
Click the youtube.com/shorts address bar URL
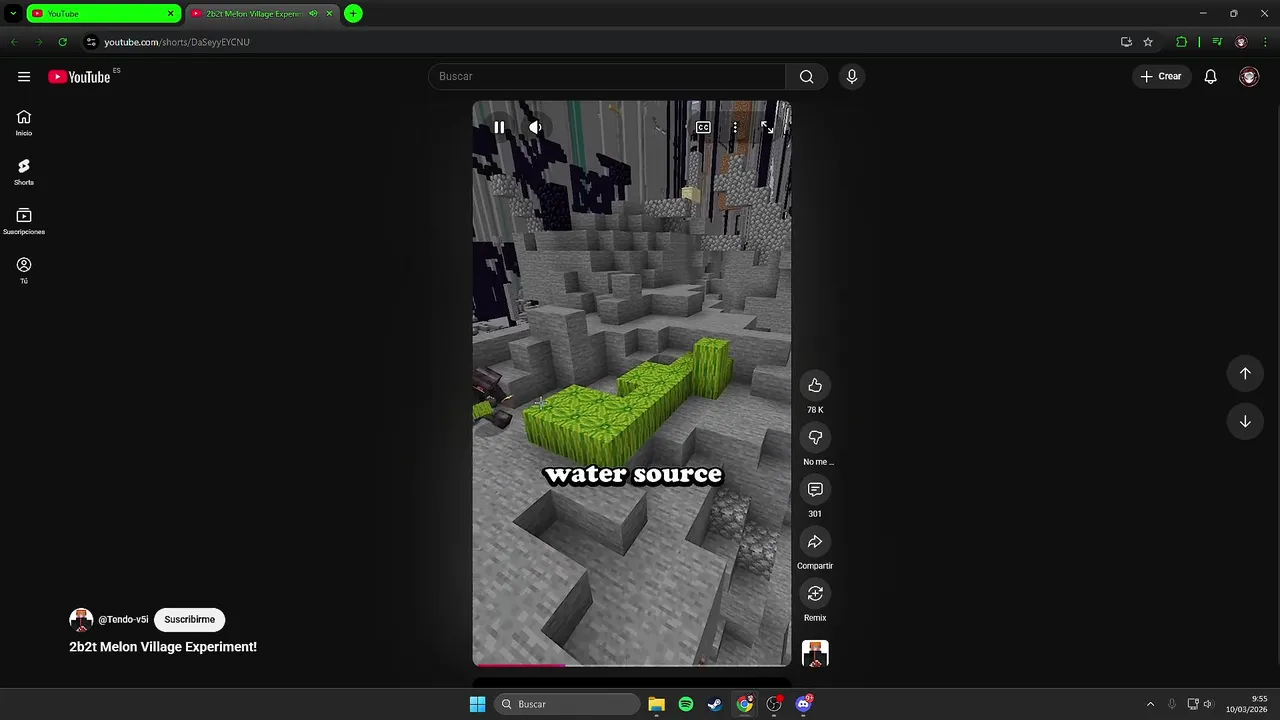click(177, 42)
